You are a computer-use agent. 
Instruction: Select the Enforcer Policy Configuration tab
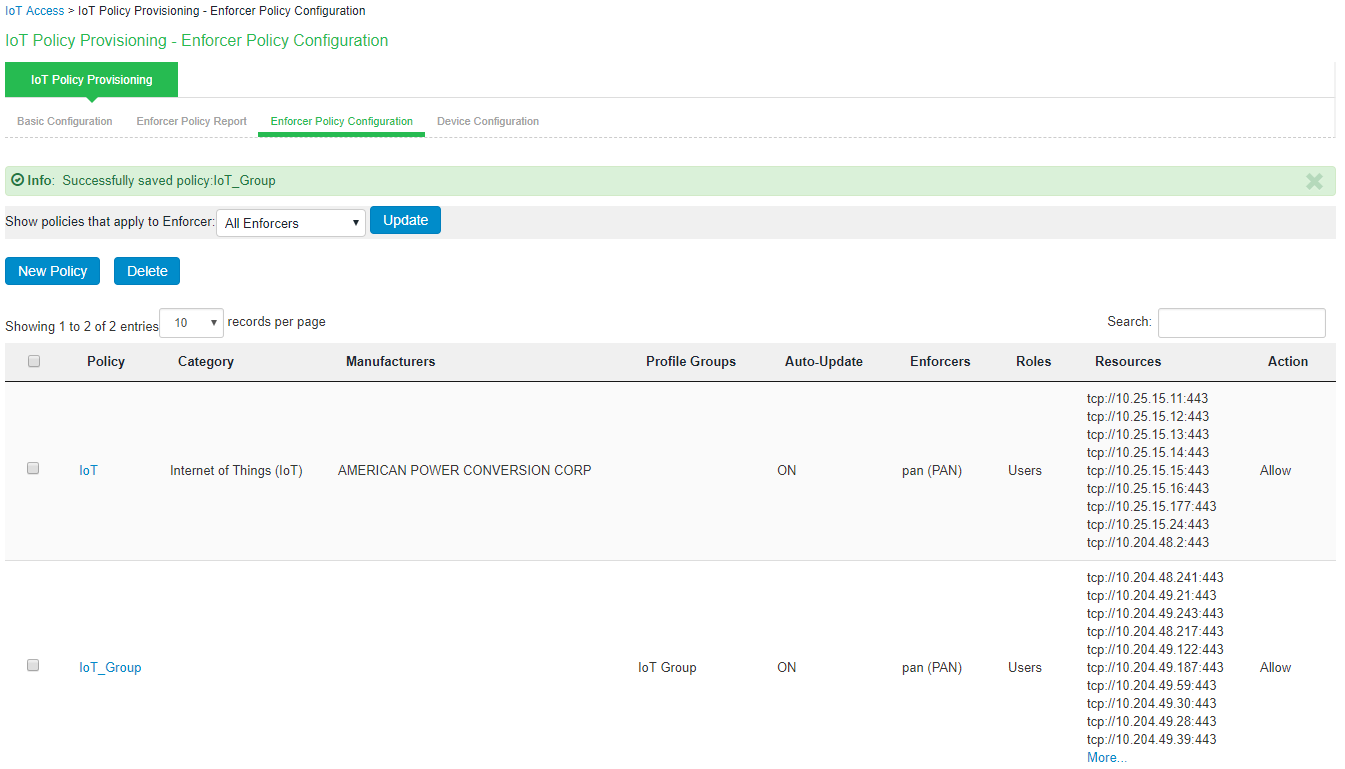pyautogui.click(x=341, y=121)
